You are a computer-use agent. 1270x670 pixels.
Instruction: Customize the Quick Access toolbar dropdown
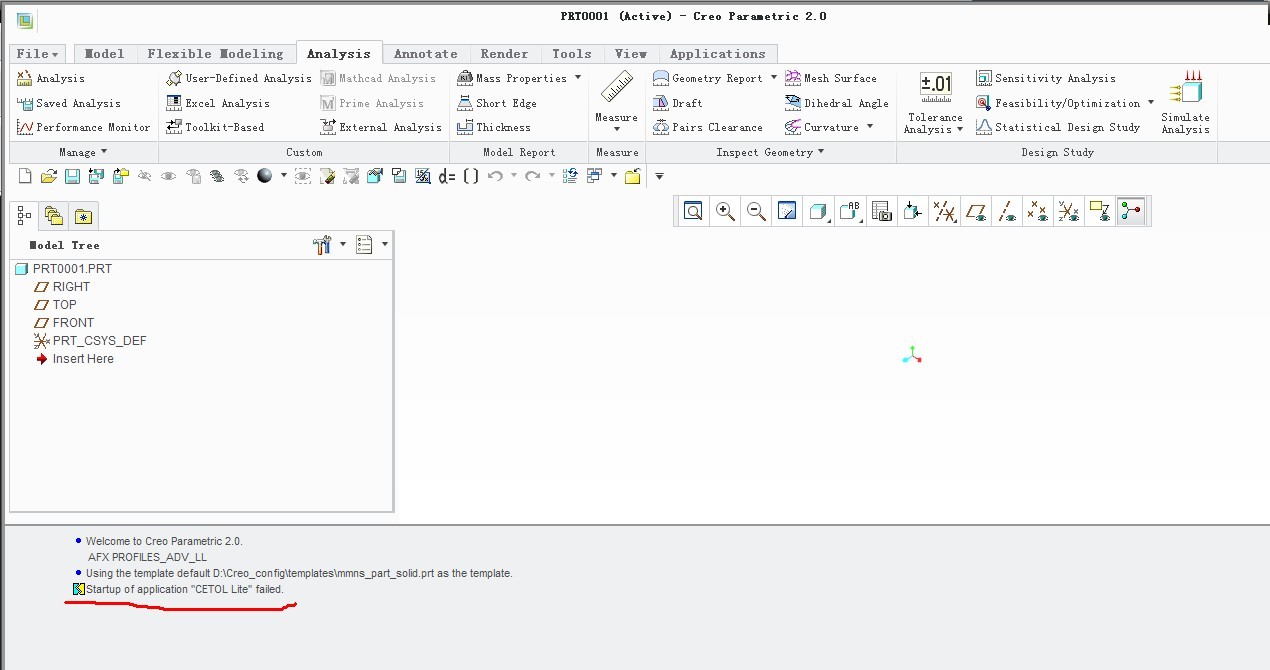click(659, 176)
